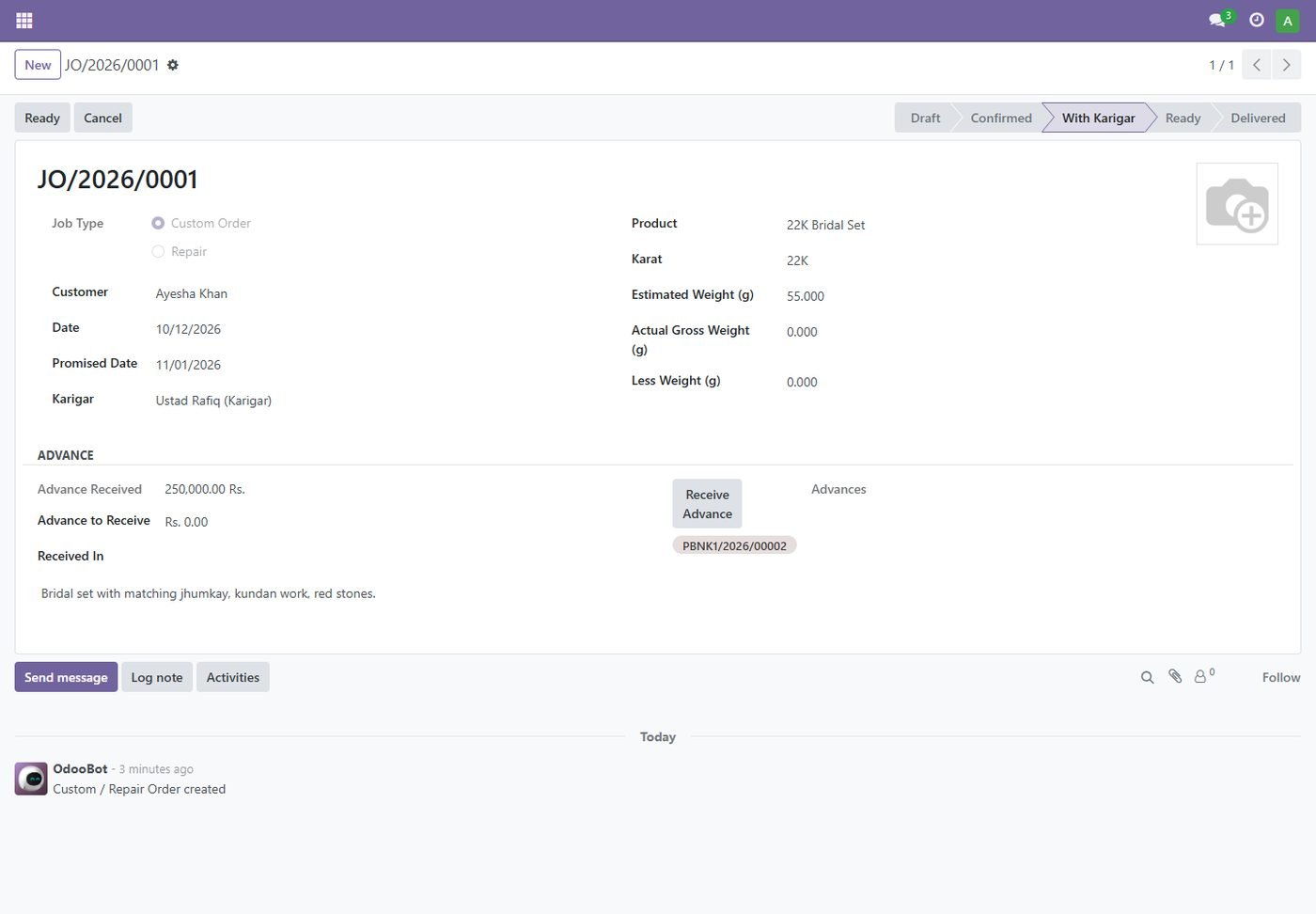
Task: Mark the job order as Ready
Action: coord(42,118)
